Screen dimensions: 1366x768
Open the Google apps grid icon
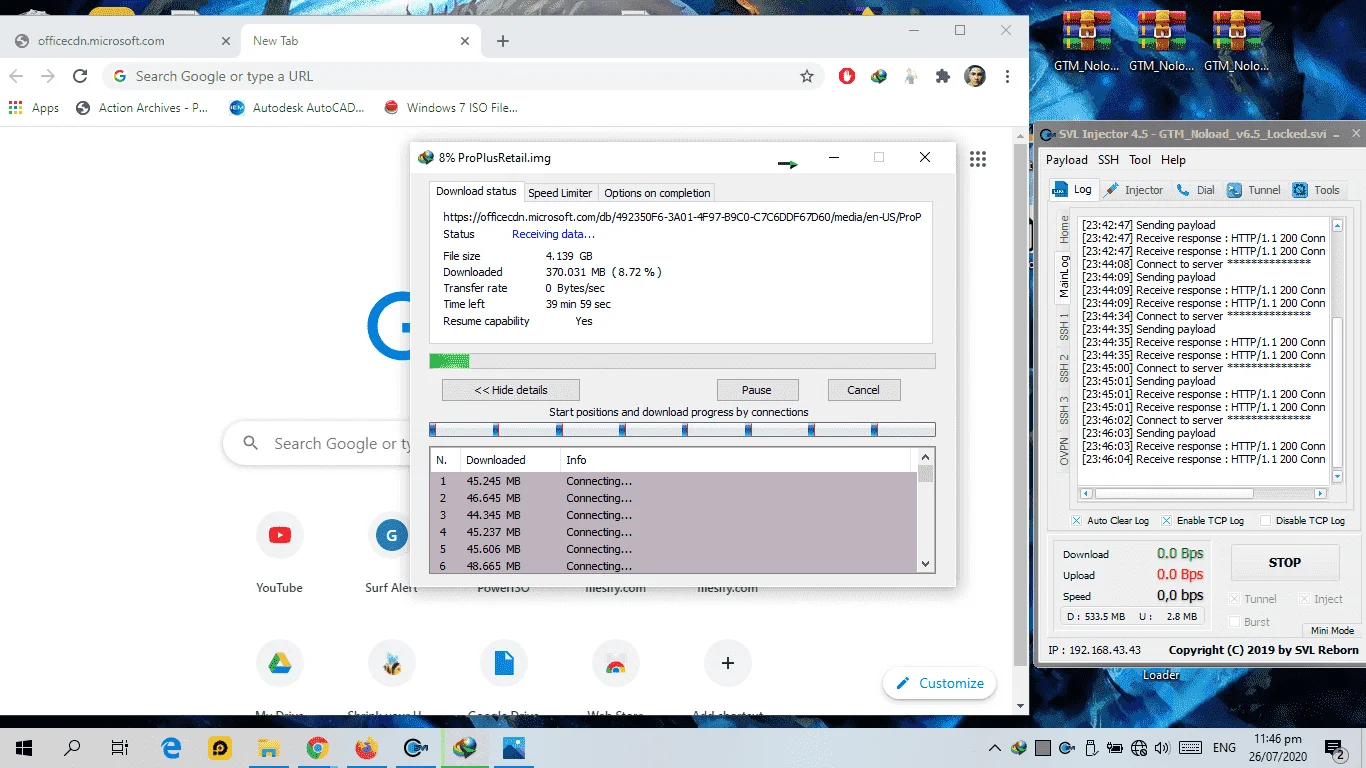(x=978, y=159)
